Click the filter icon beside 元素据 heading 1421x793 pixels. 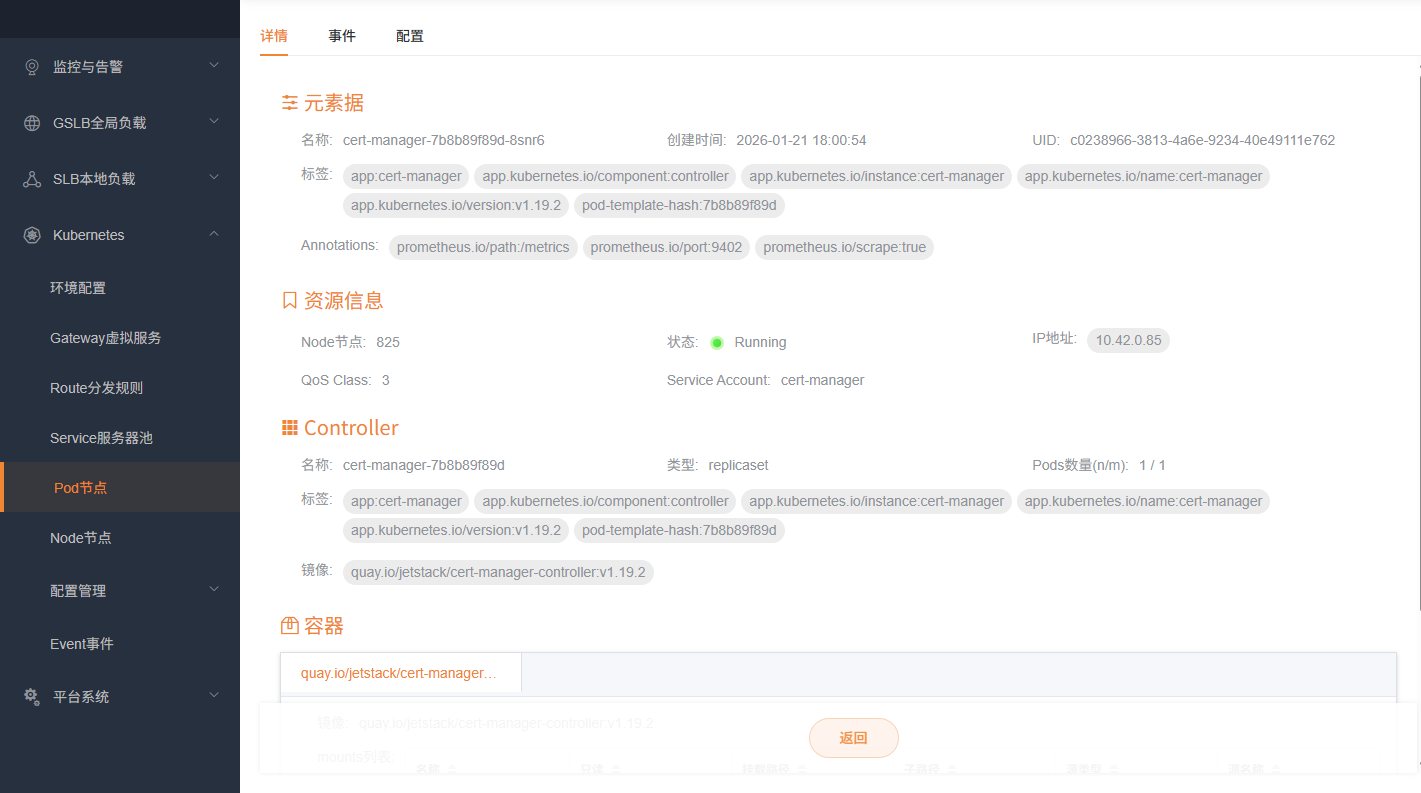(289, 101)
